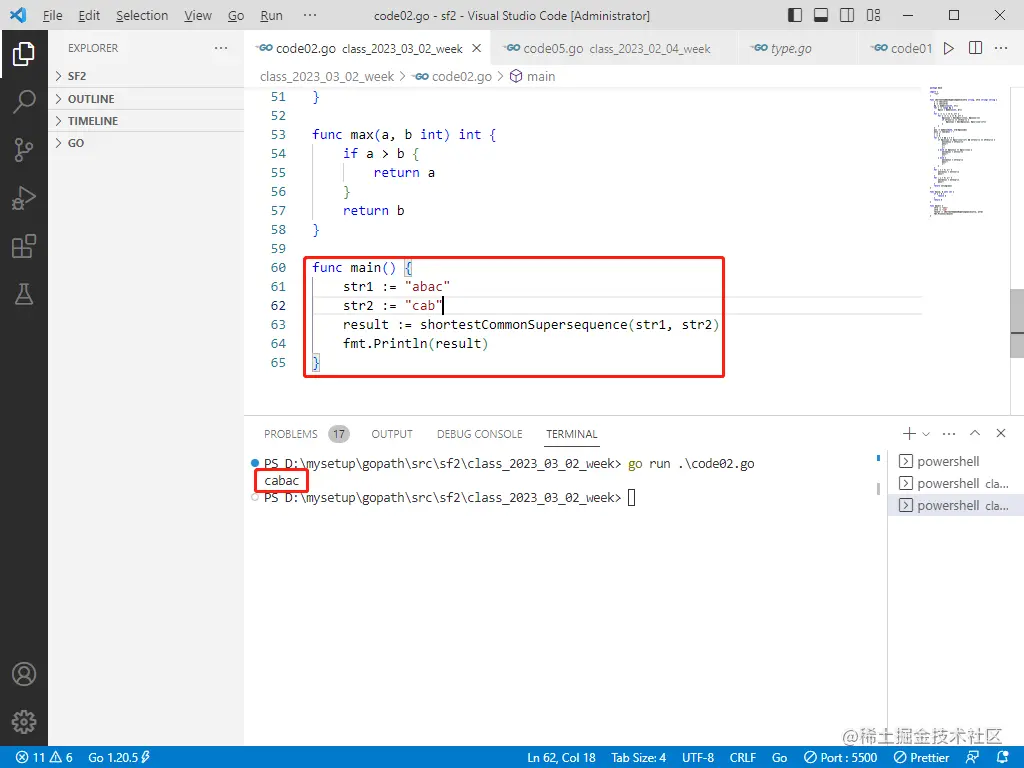Click the feedback icon in status bar
This screenshot has width=1024, height=768.
[x=972, y=758]
